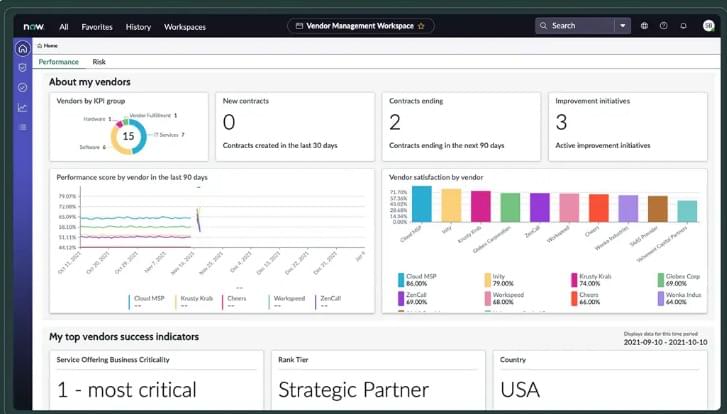Viewport: 727px width, 414px height.
Task: Open the user profile avatar
Action: pyautogui.click(x=708, y=26)
